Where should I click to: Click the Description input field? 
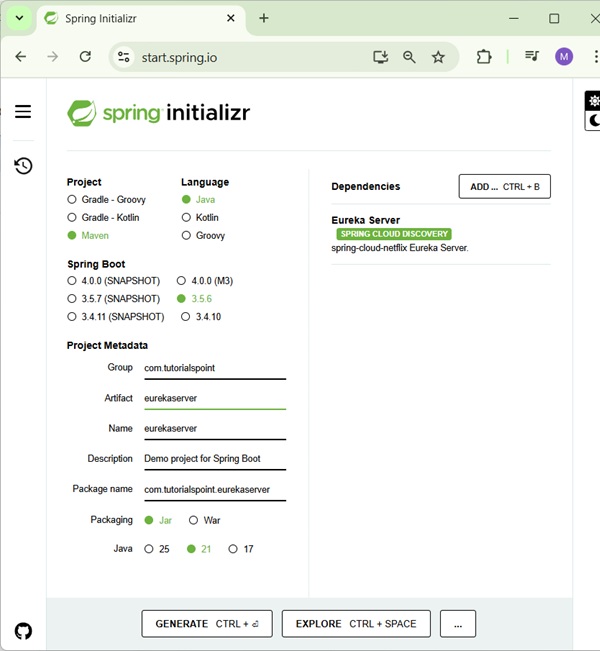point(215,459)
